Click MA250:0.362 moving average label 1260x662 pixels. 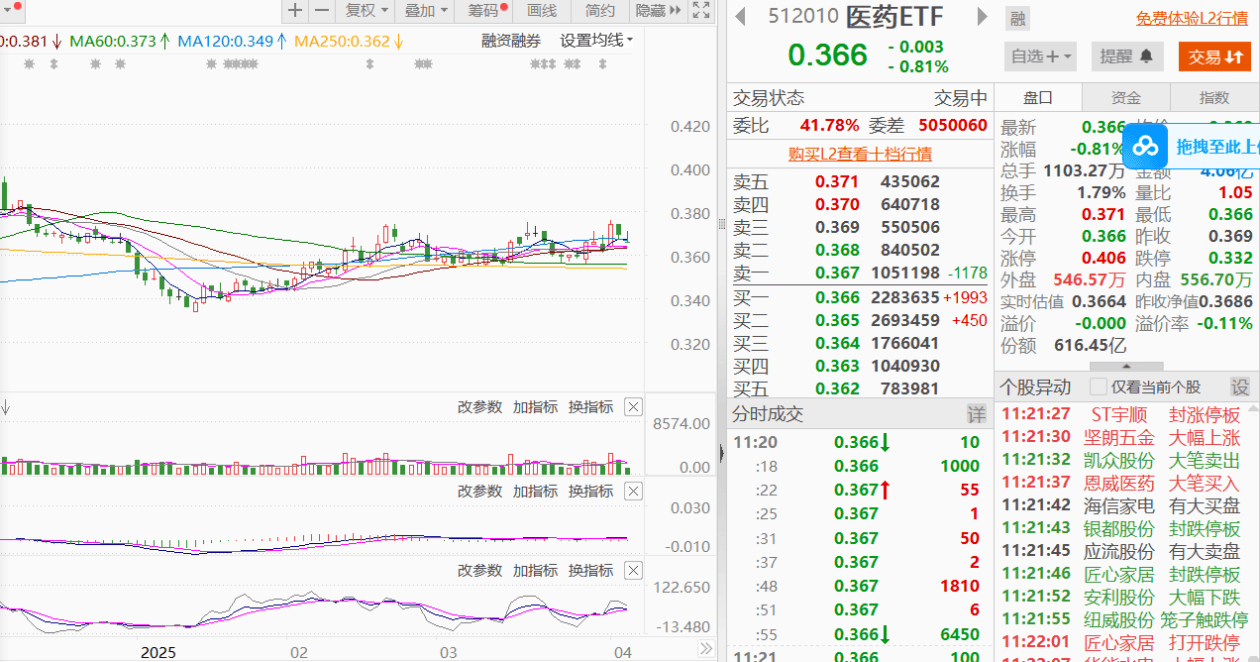pos(350,41)
